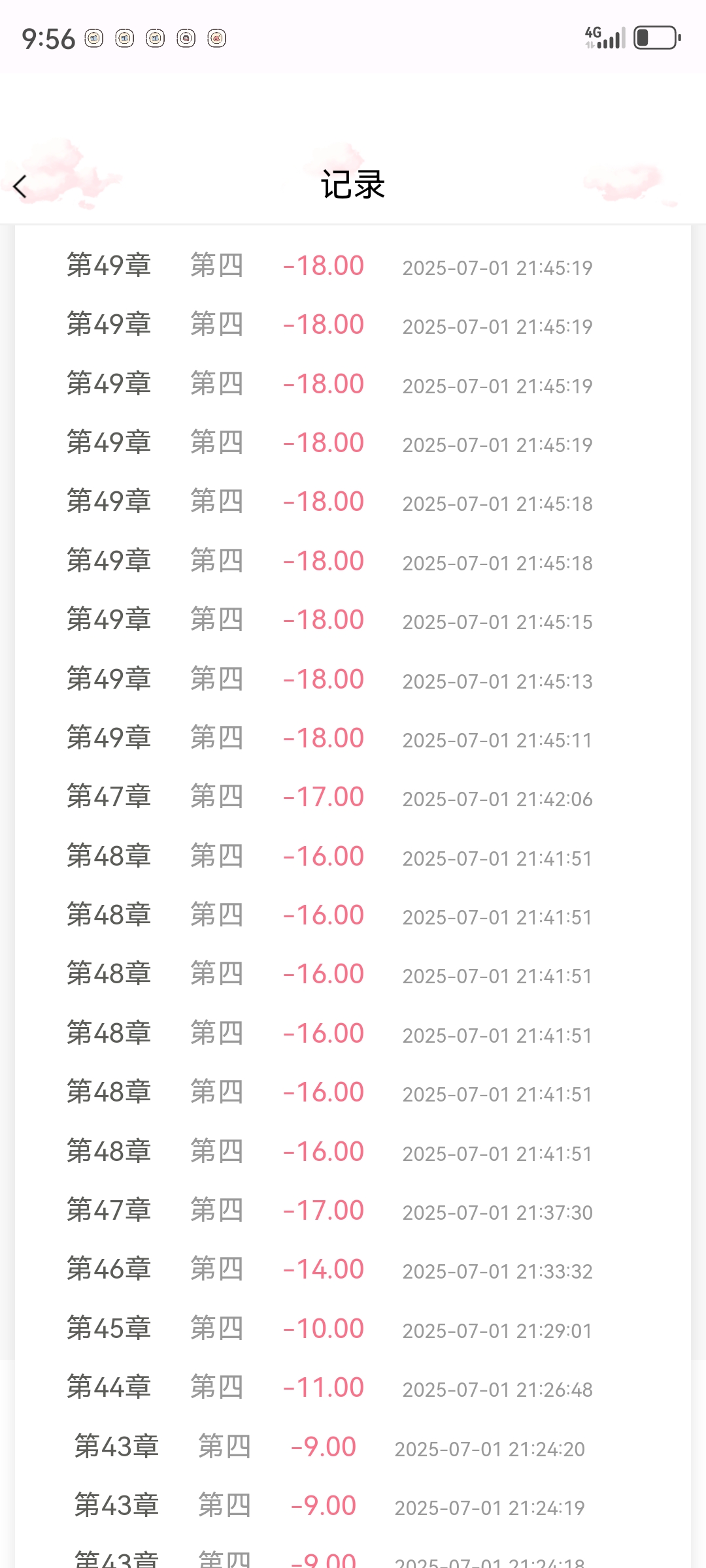Select the record timestamped 21:45:13

pos(353,679)
